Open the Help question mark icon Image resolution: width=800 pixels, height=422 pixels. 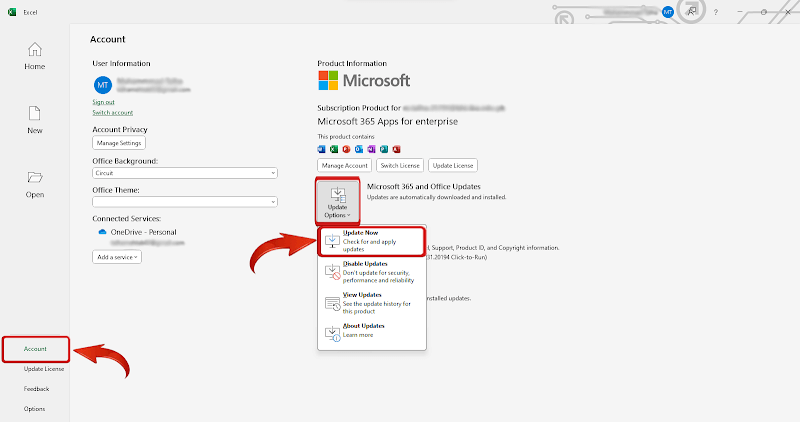(716, 12)
